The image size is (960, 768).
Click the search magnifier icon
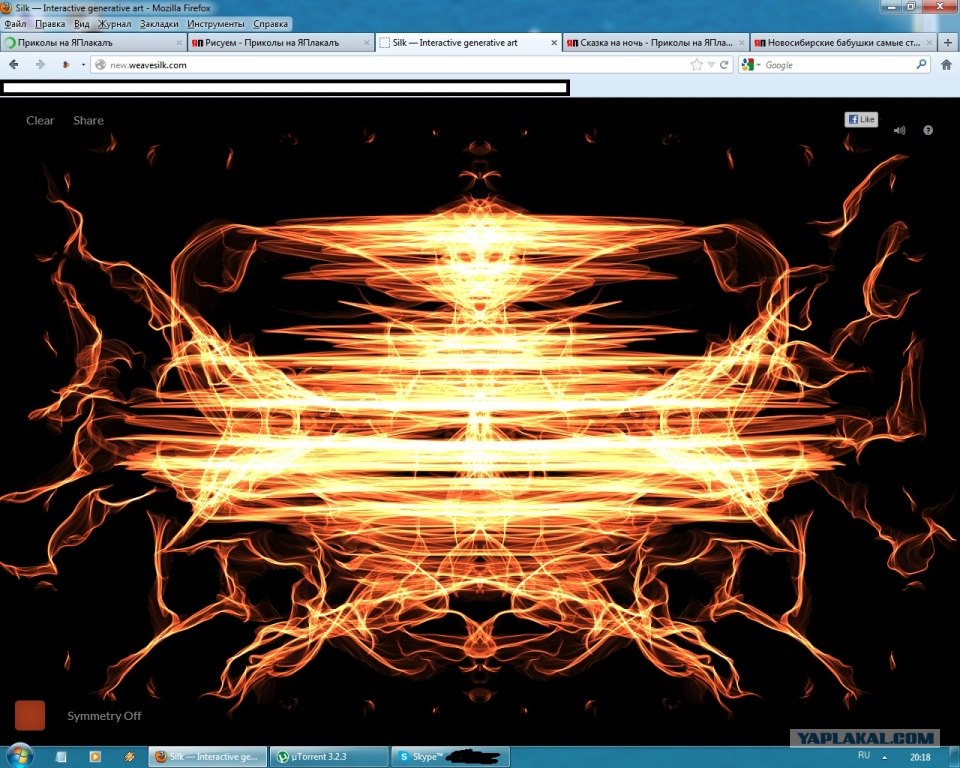[x=922, y=64]
